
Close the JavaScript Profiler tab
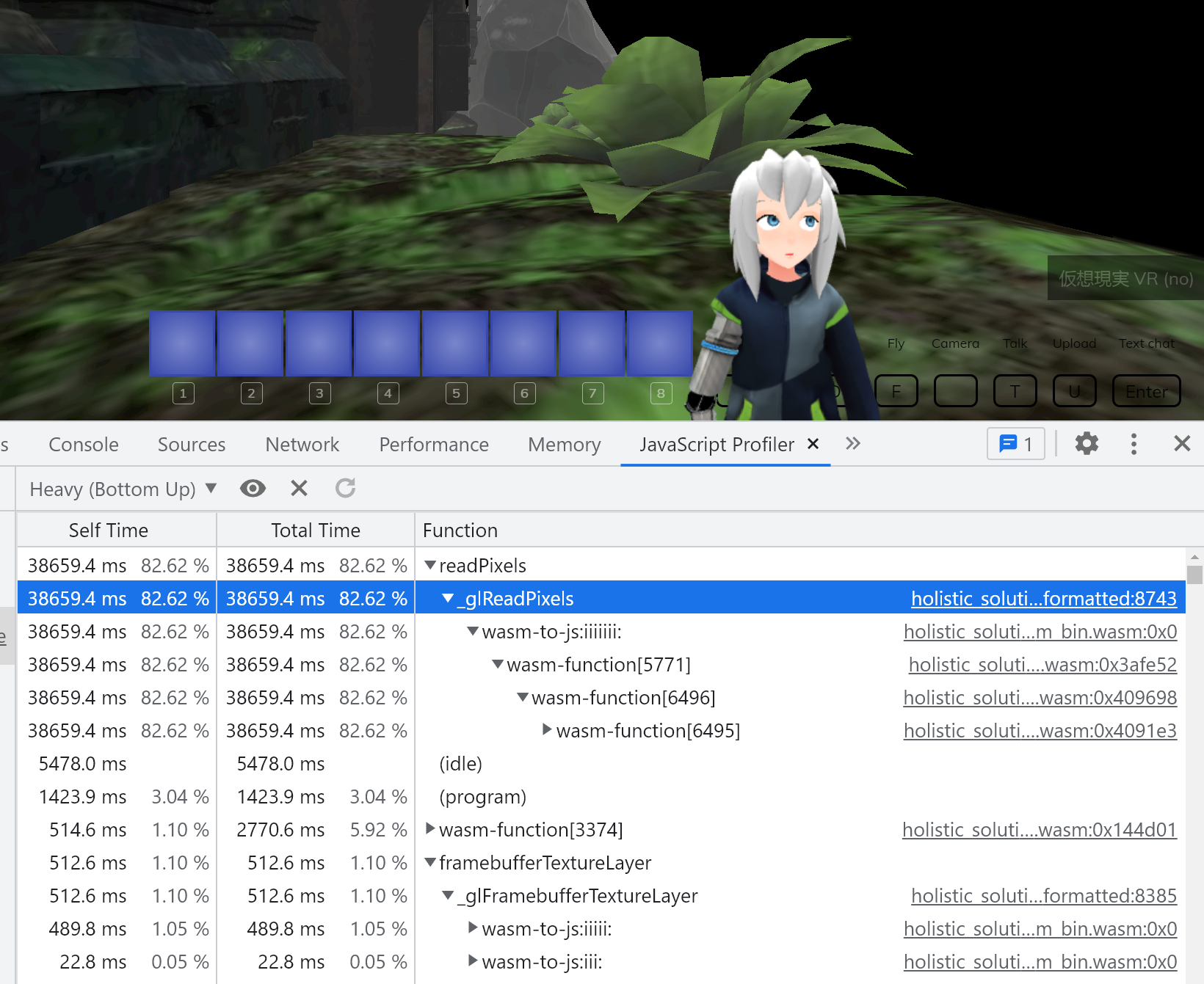click(x=813, y=443)
